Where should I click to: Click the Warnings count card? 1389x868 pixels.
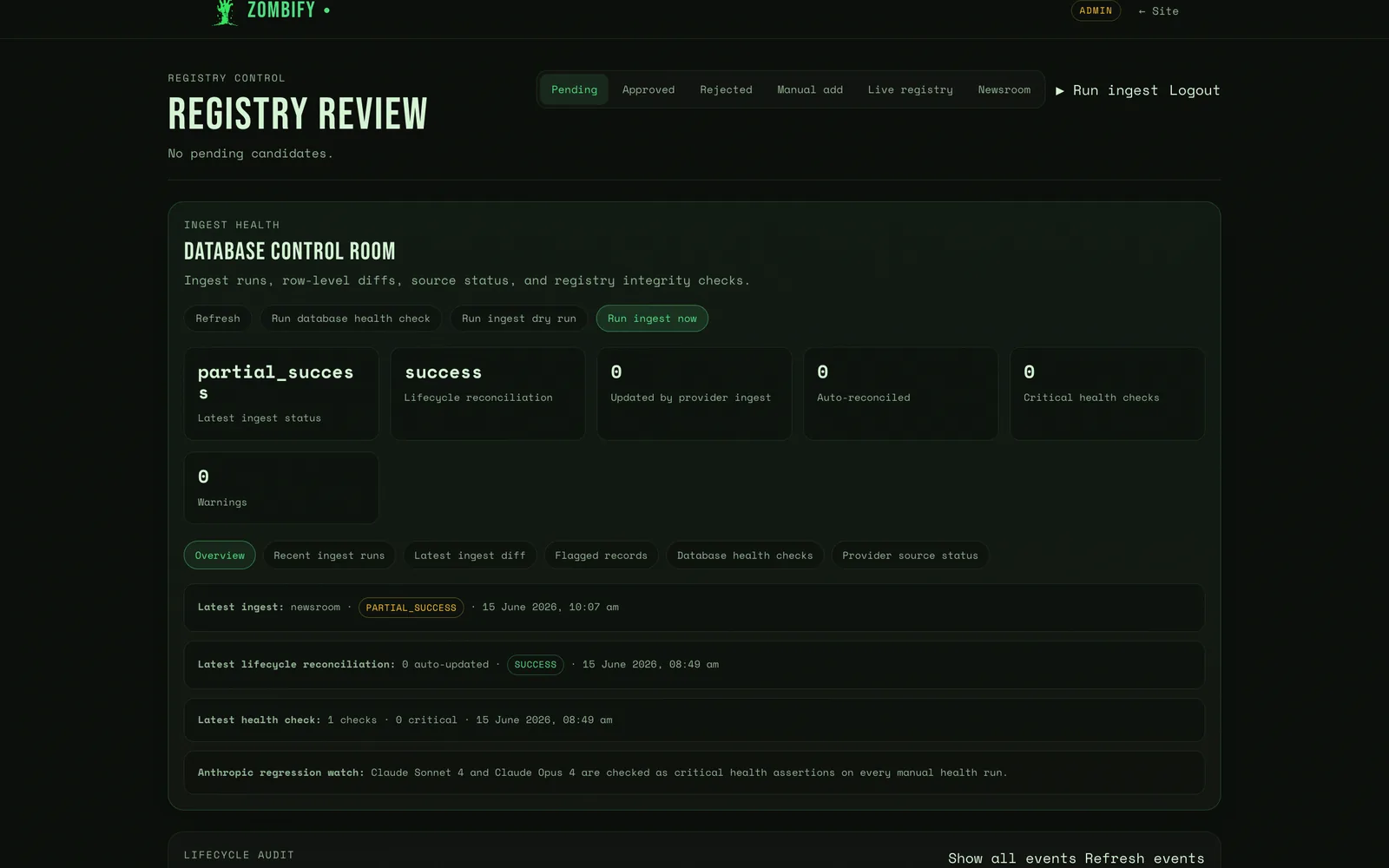coord(281,488)
